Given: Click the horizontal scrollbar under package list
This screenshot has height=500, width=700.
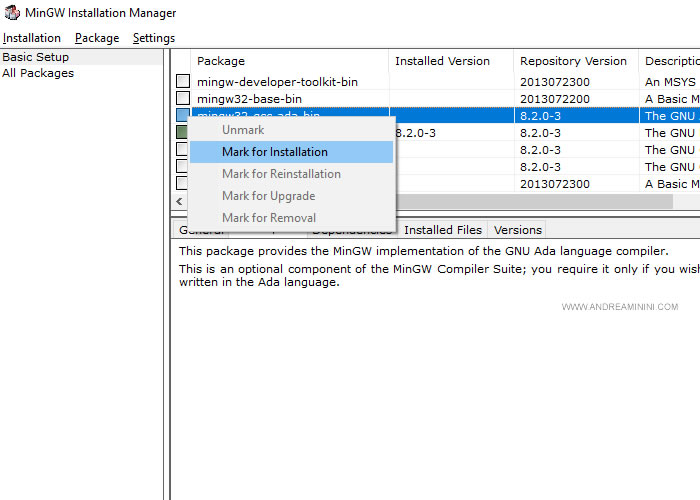Looking at the screenshot, I should 530,202.
